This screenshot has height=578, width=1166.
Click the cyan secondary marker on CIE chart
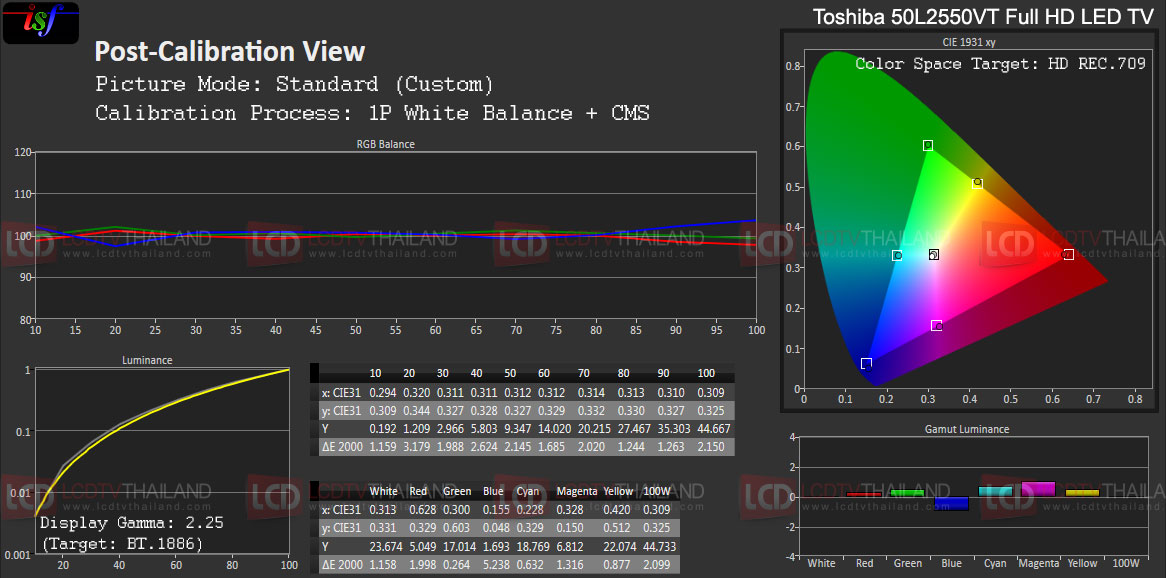[x=897, y=256]
